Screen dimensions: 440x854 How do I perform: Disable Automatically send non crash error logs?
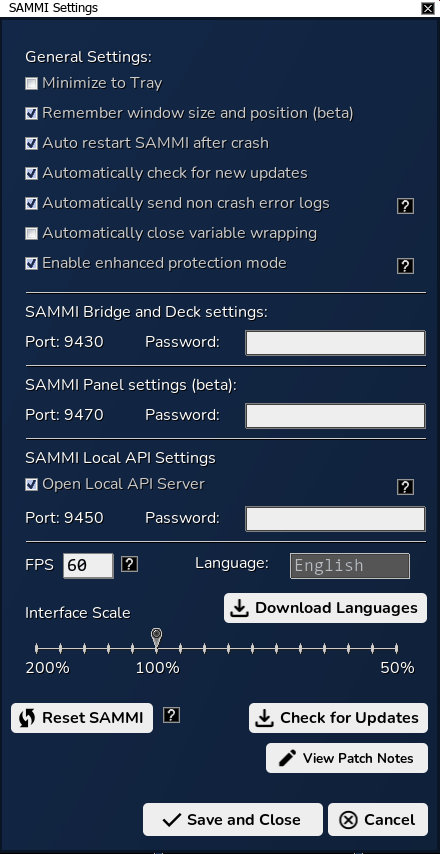32,204
